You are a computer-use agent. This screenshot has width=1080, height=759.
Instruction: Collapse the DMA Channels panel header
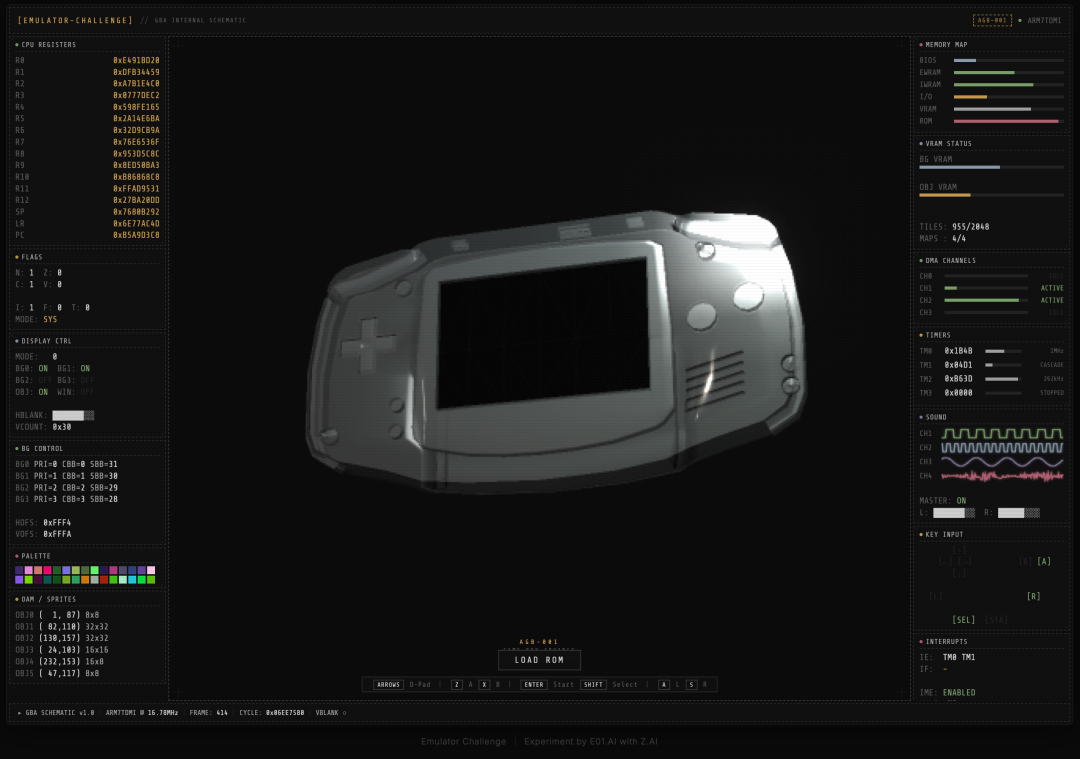[x=950, y=261]
